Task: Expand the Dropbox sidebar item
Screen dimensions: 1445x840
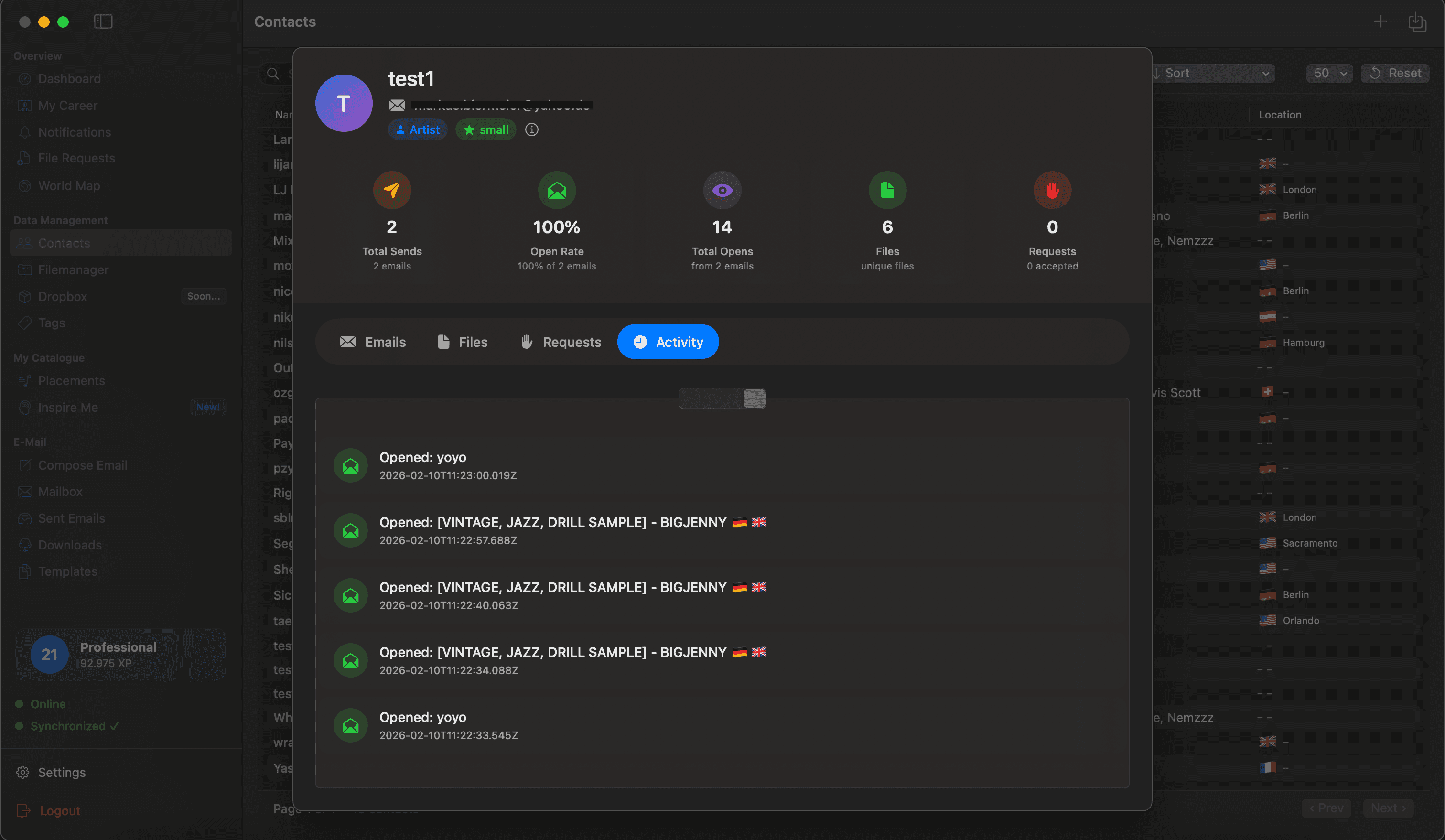Action: 62,296
